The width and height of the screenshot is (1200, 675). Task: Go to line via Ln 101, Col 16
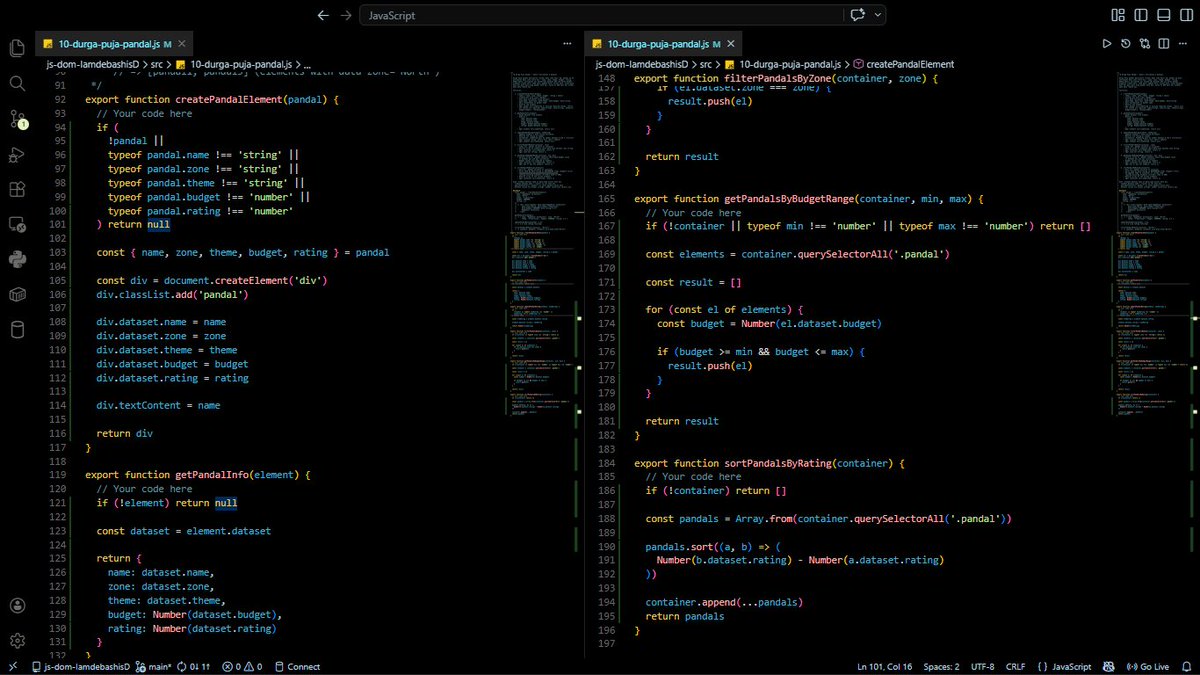(x=885, y=666)
